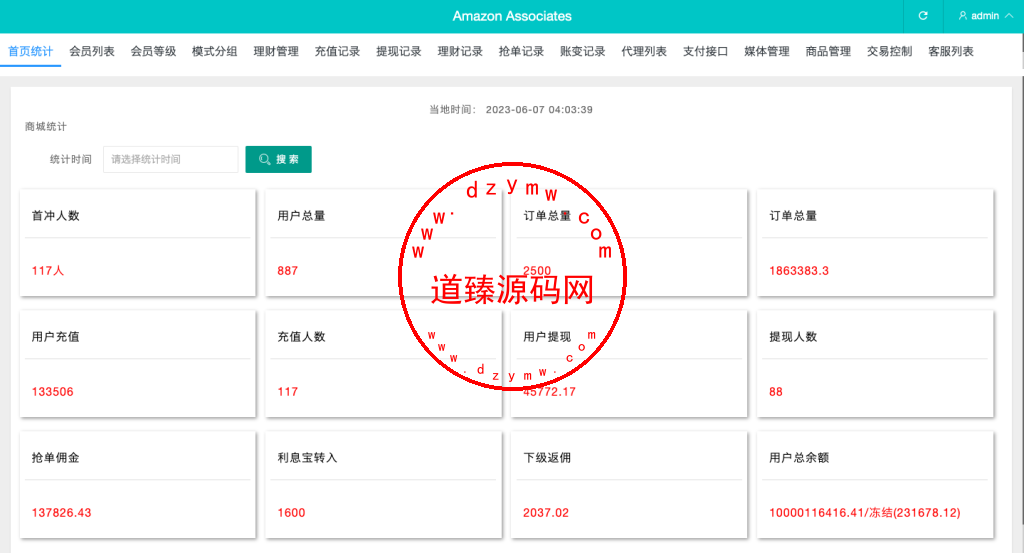This screenshot has width=1024, height=553.
Task: Open the 交易控制 tab
Action: click(890, 51)
